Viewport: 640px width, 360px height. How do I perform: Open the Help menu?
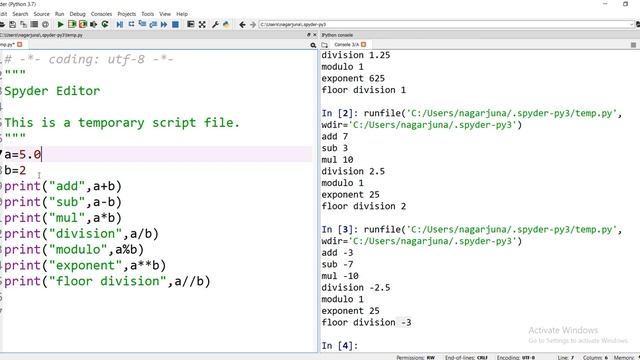[182, 14]
